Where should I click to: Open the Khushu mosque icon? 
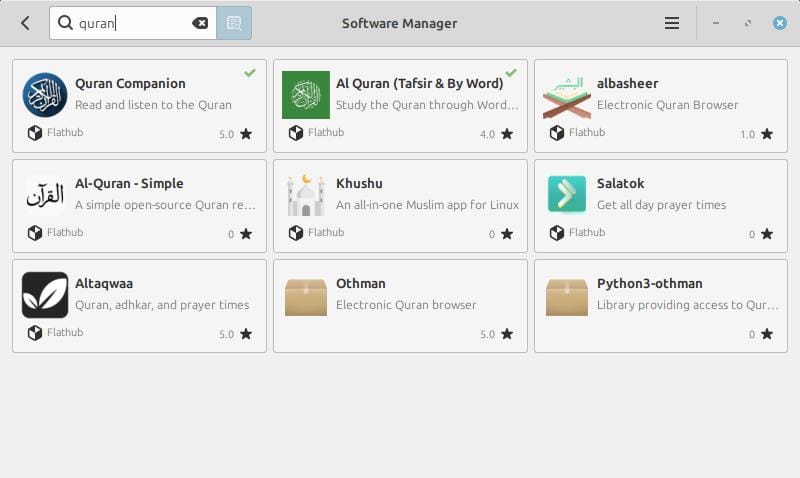306,195
